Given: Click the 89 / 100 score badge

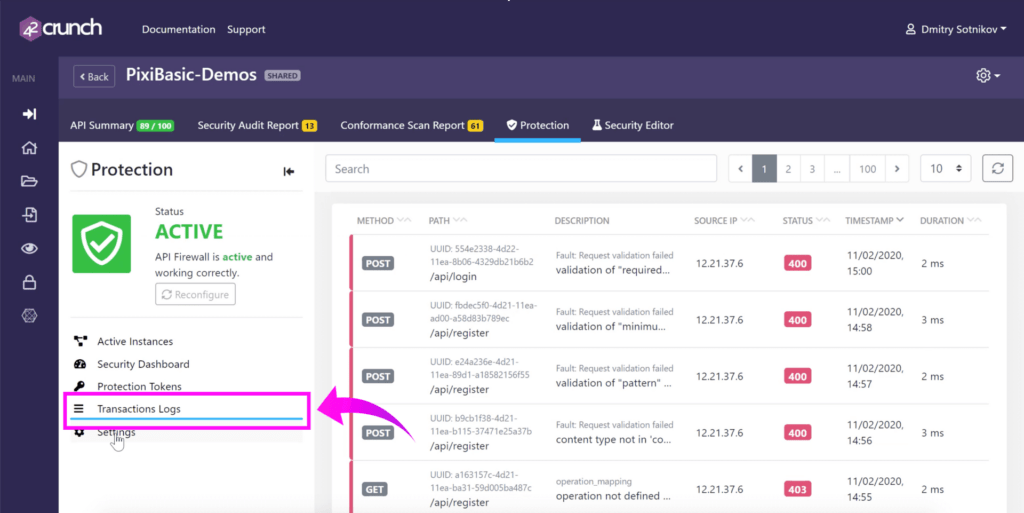Looking at the screenshot, I should pyautogui.click(x=155, y=126).
